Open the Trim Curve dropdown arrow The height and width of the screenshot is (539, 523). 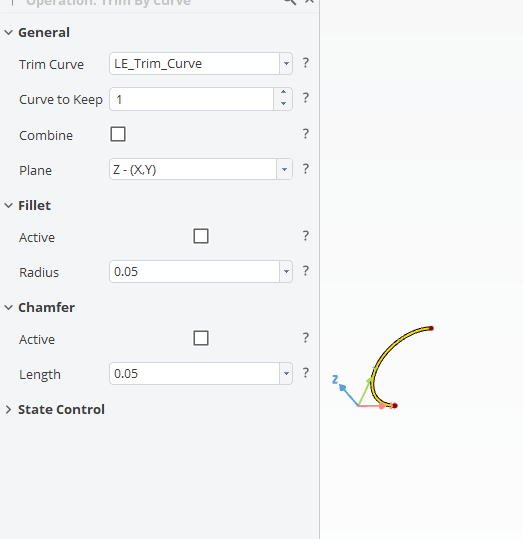coord(286,64)
